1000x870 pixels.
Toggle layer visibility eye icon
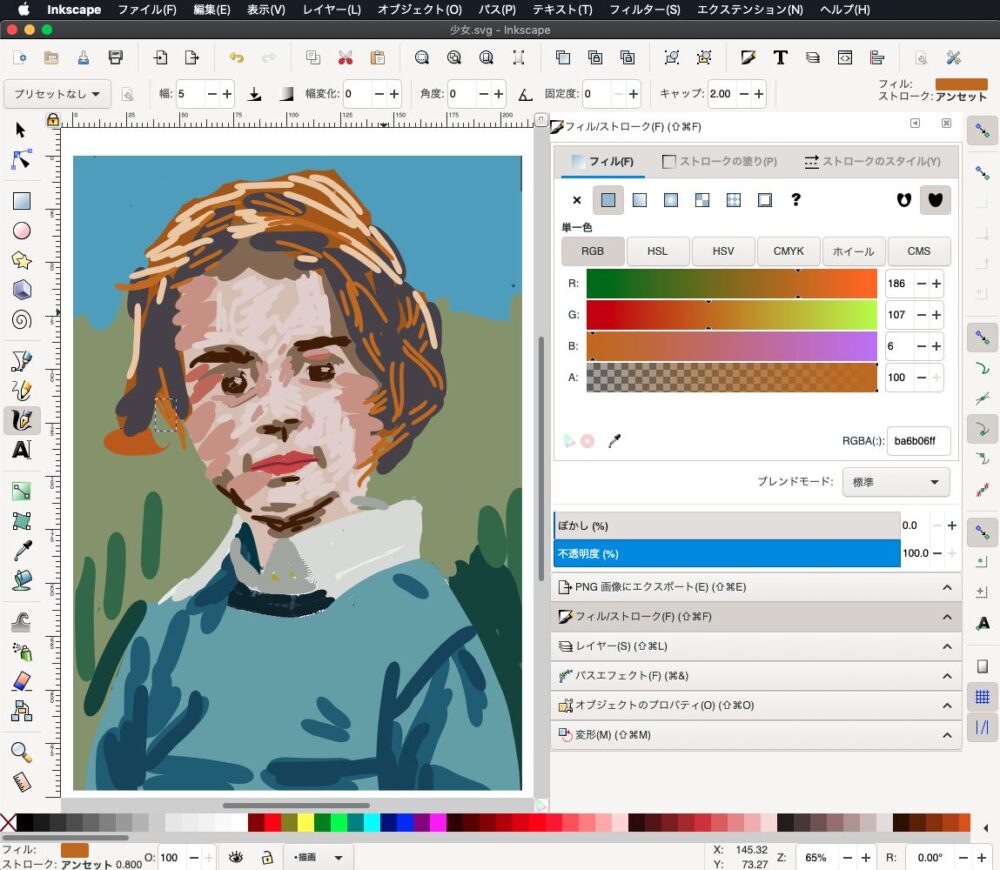click(x=236, y=857)
